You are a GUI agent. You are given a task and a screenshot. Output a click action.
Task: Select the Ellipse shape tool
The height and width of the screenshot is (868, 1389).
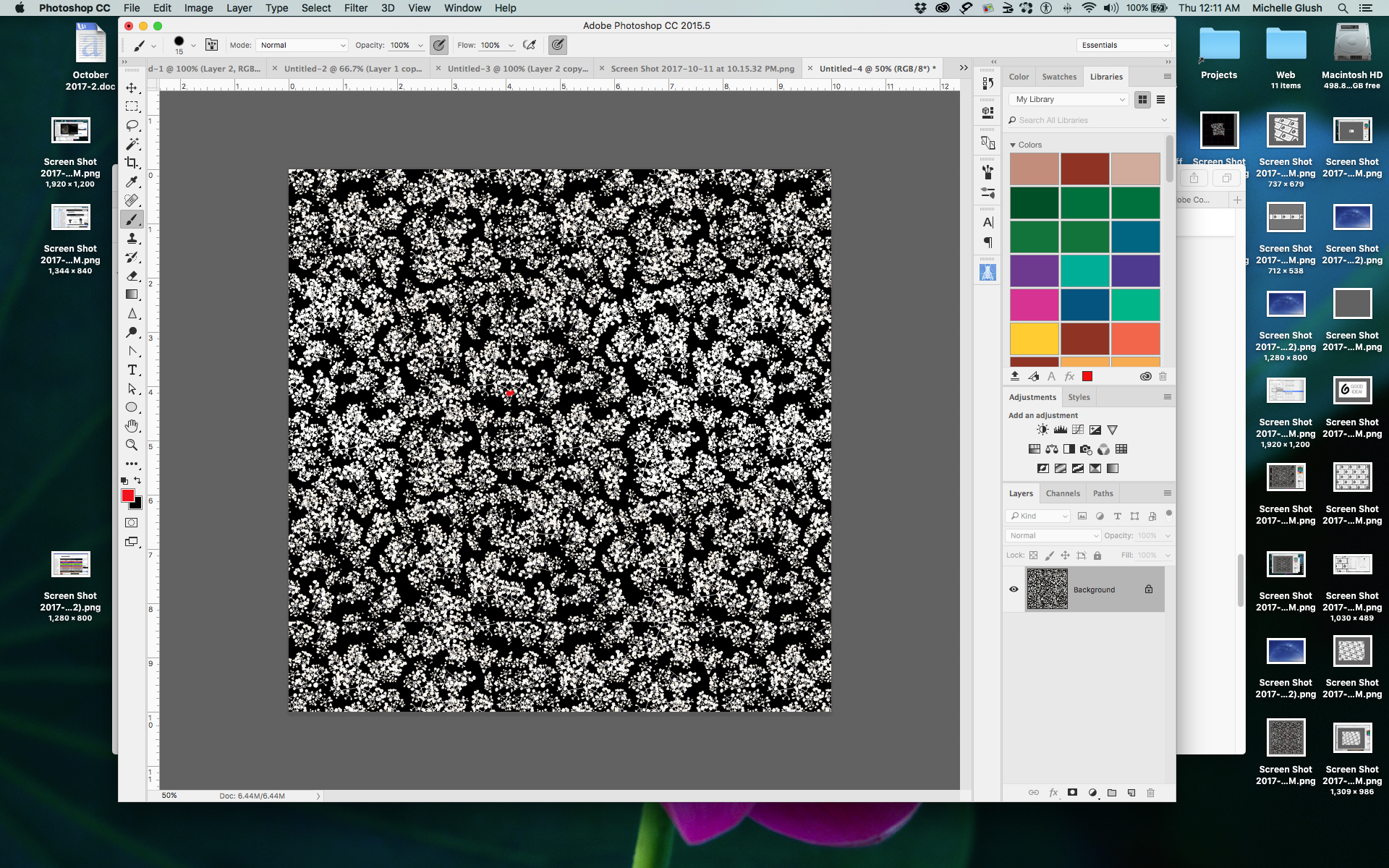click(132, 407)
